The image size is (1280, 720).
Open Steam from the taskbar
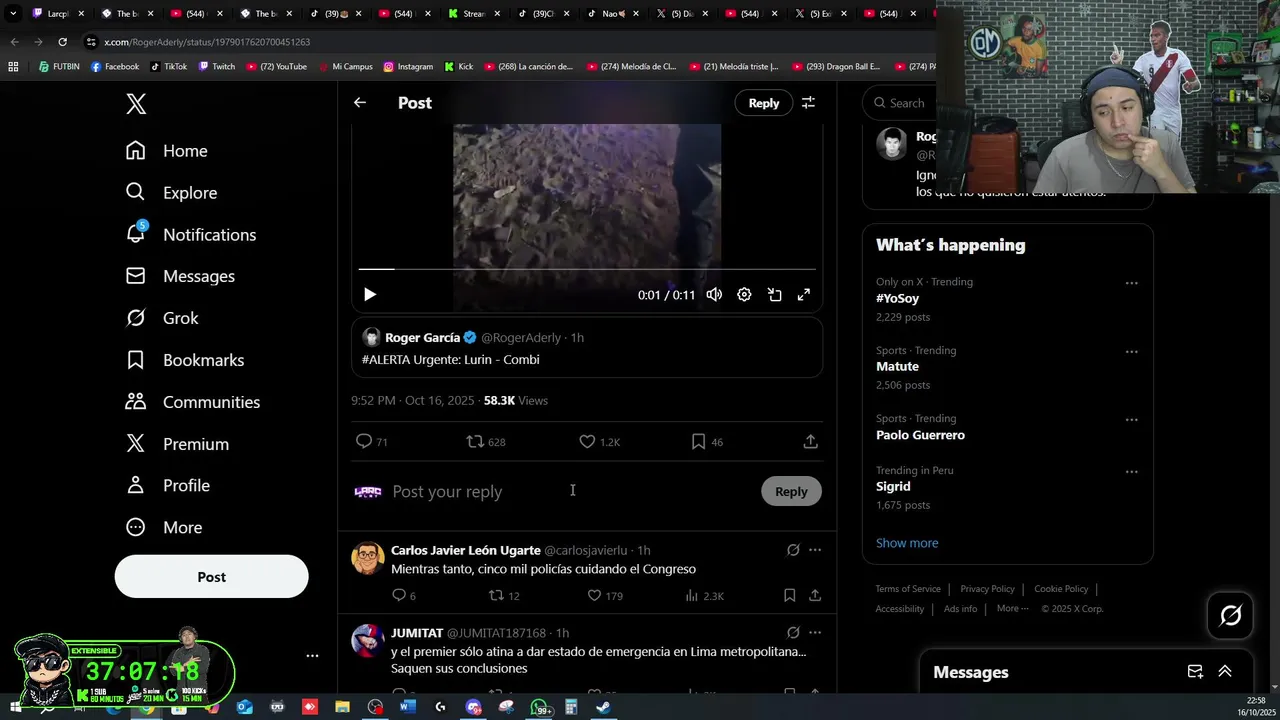click(603, 707)
